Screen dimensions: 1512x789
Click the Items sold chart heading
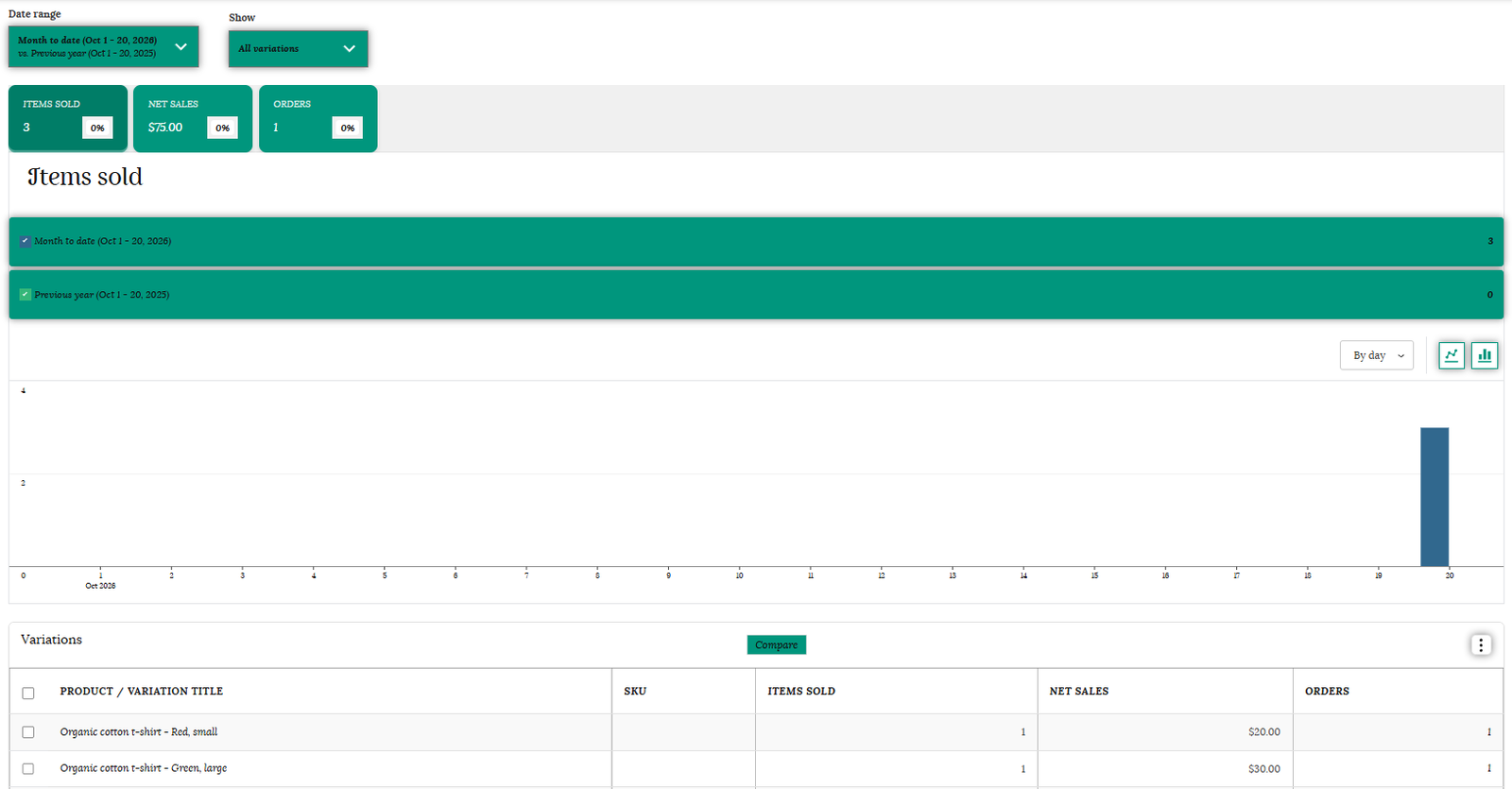[x=85, y=178]
